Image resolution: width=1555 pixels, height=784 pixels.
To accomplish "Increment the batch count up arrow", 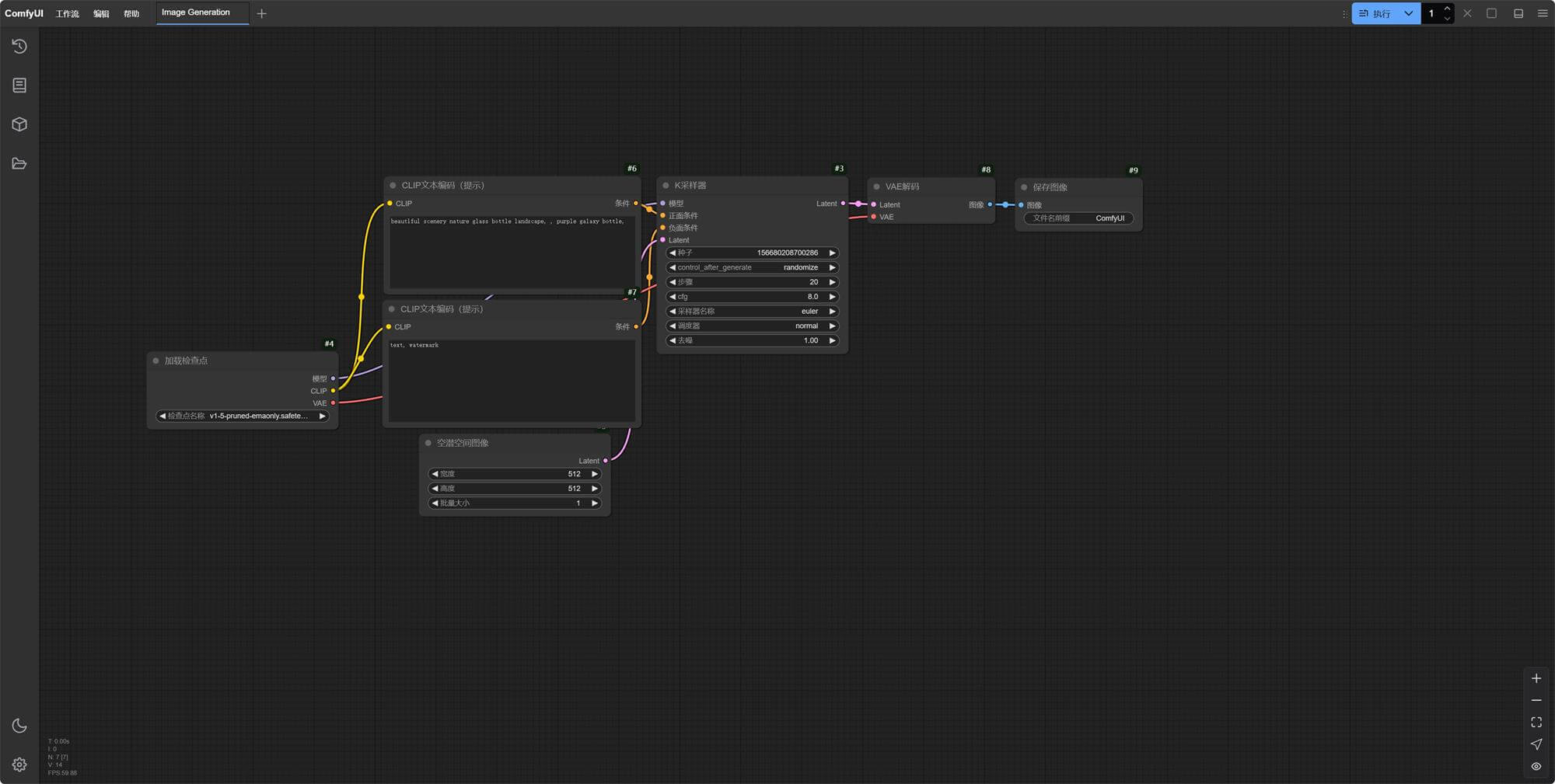I will pyautogui.click(x=1447, y=9).
